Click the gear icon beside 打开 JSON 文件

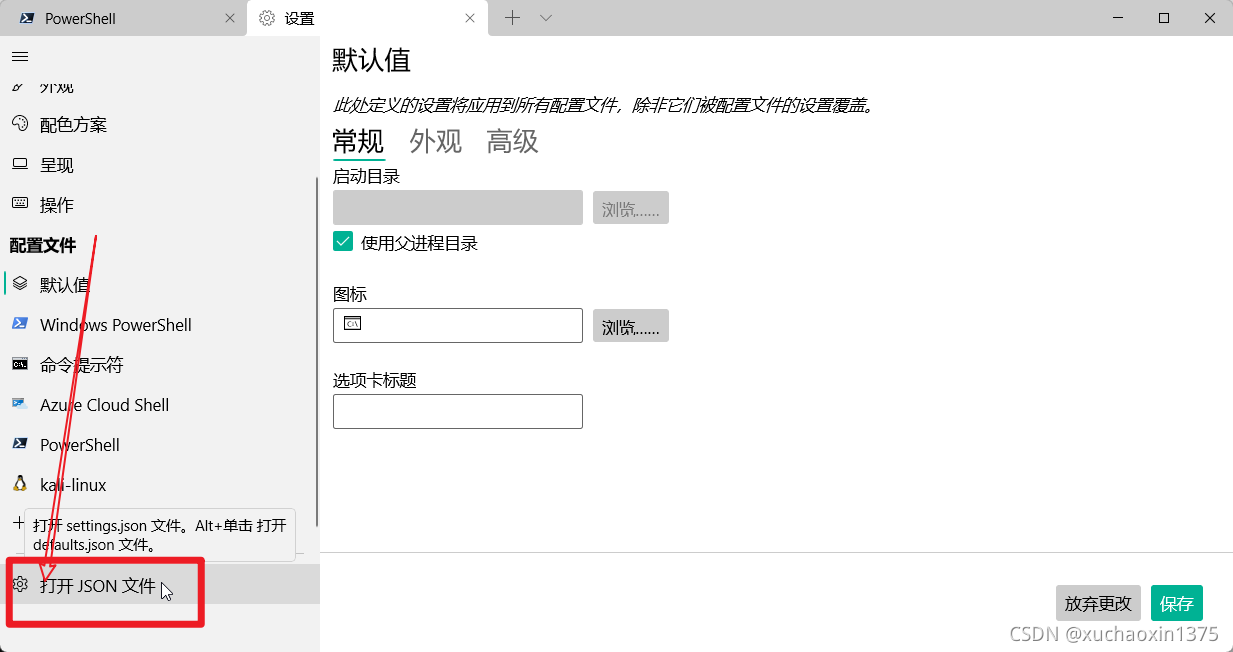point(20,584)
